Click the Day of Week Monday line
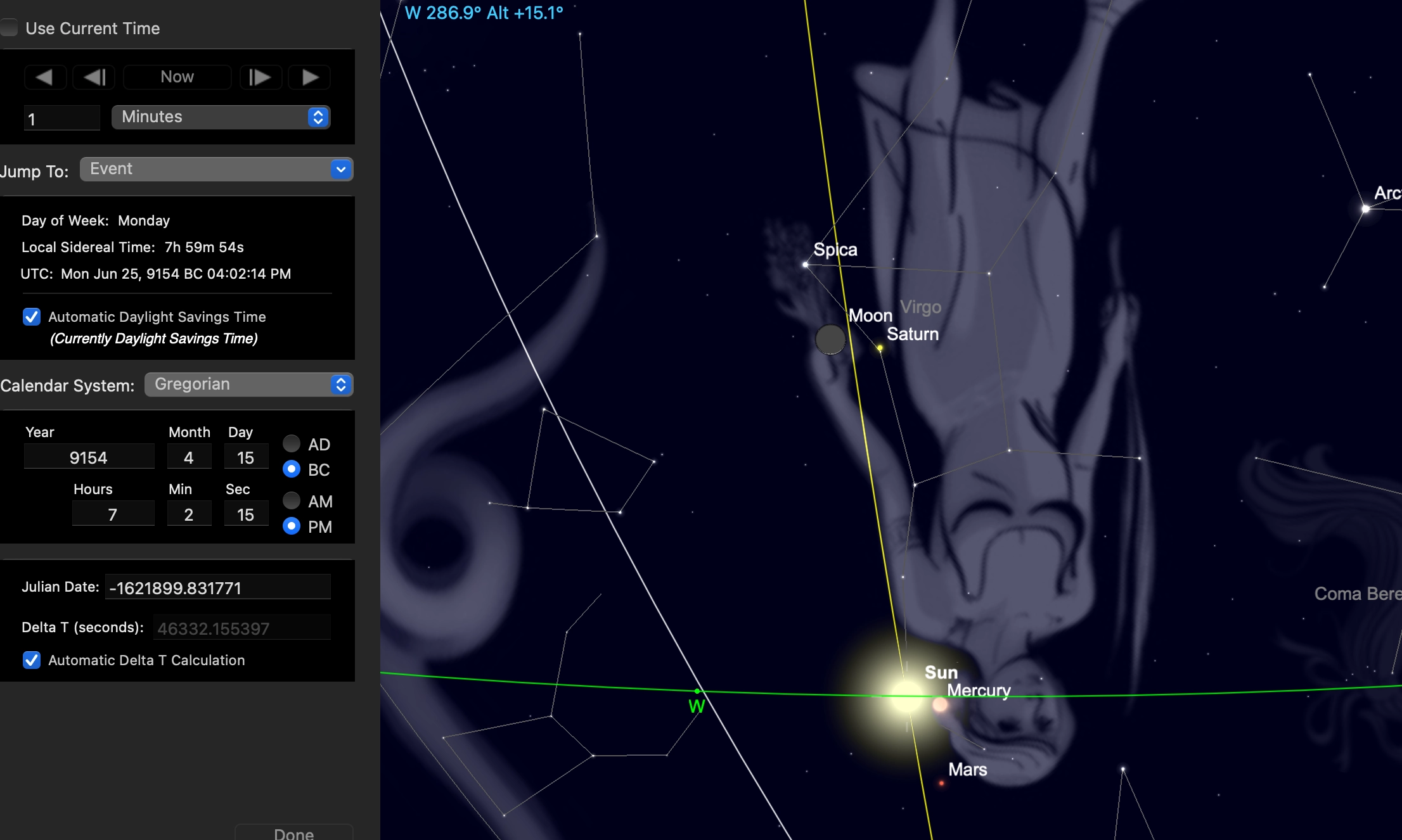This screenshot has width=1402, height=840. pos(96,220)
